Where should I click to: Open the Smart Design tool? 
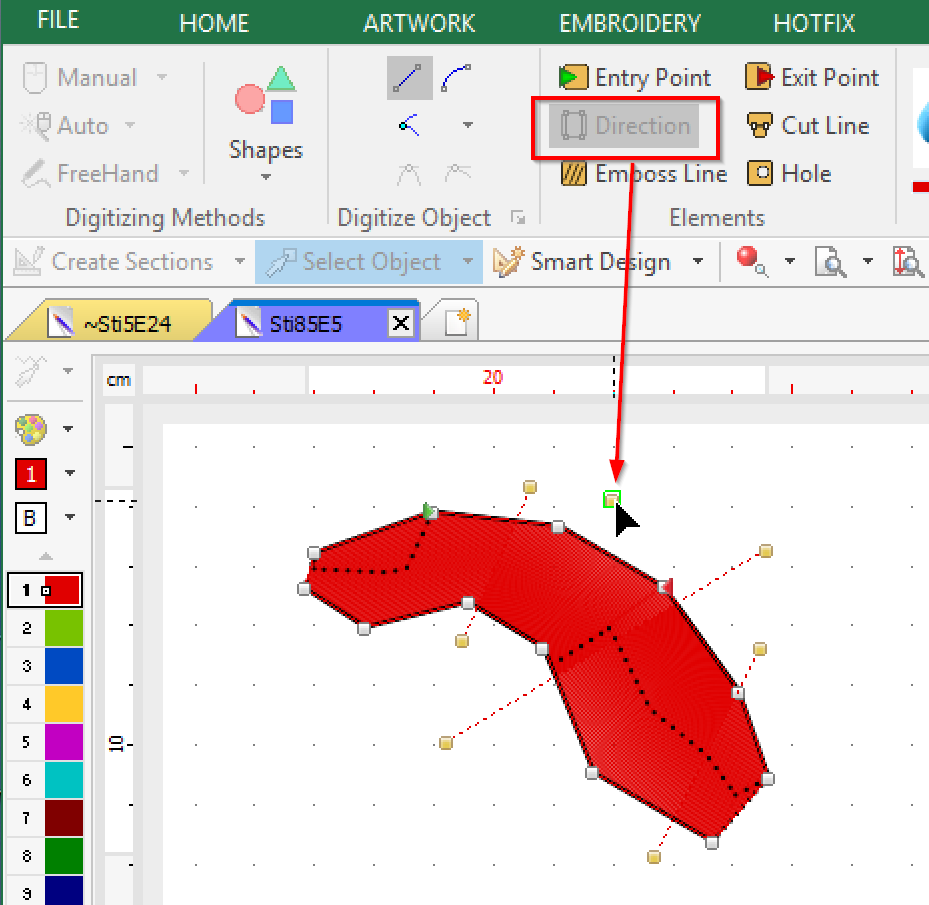[587, 262]
